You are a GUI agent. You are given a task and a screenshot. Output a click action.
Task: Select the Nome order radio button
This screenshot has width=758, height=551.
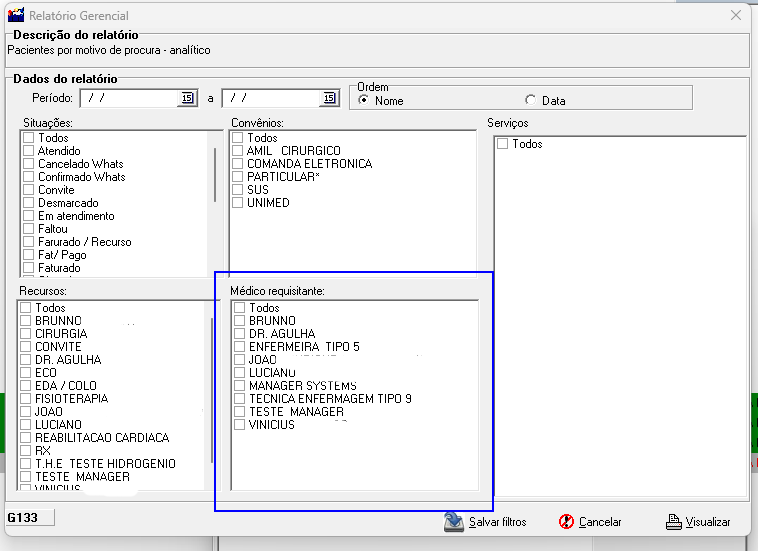(x=364, y=100)
